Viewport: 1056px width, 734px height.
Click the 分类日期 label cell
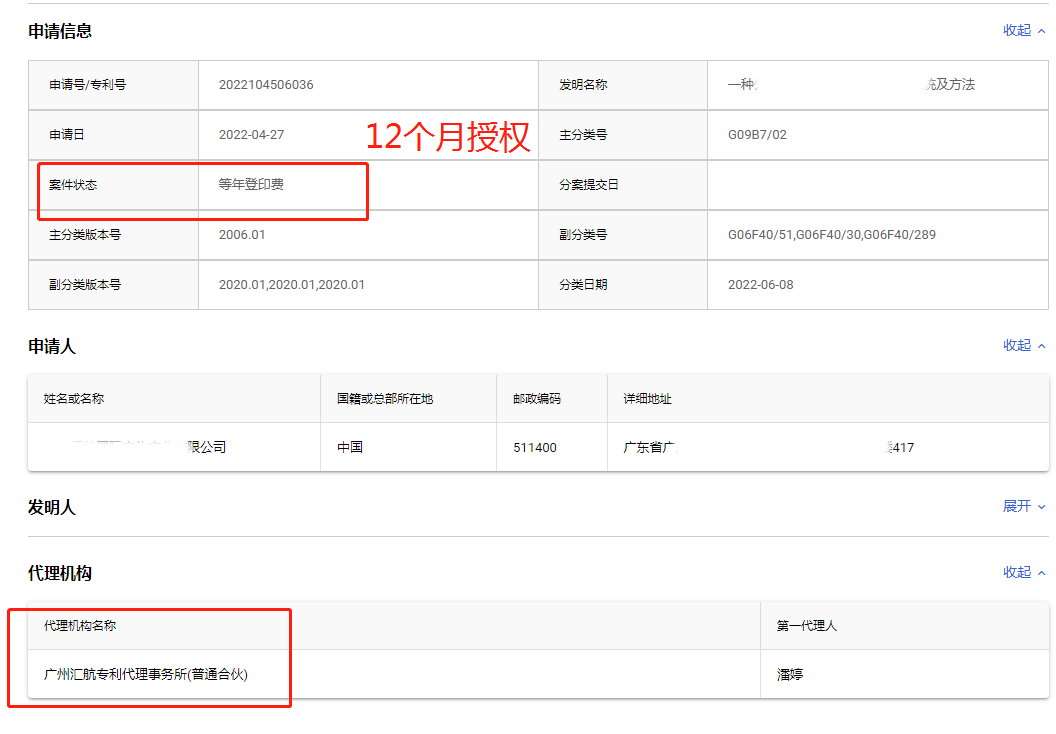click(x=623, y=285)
